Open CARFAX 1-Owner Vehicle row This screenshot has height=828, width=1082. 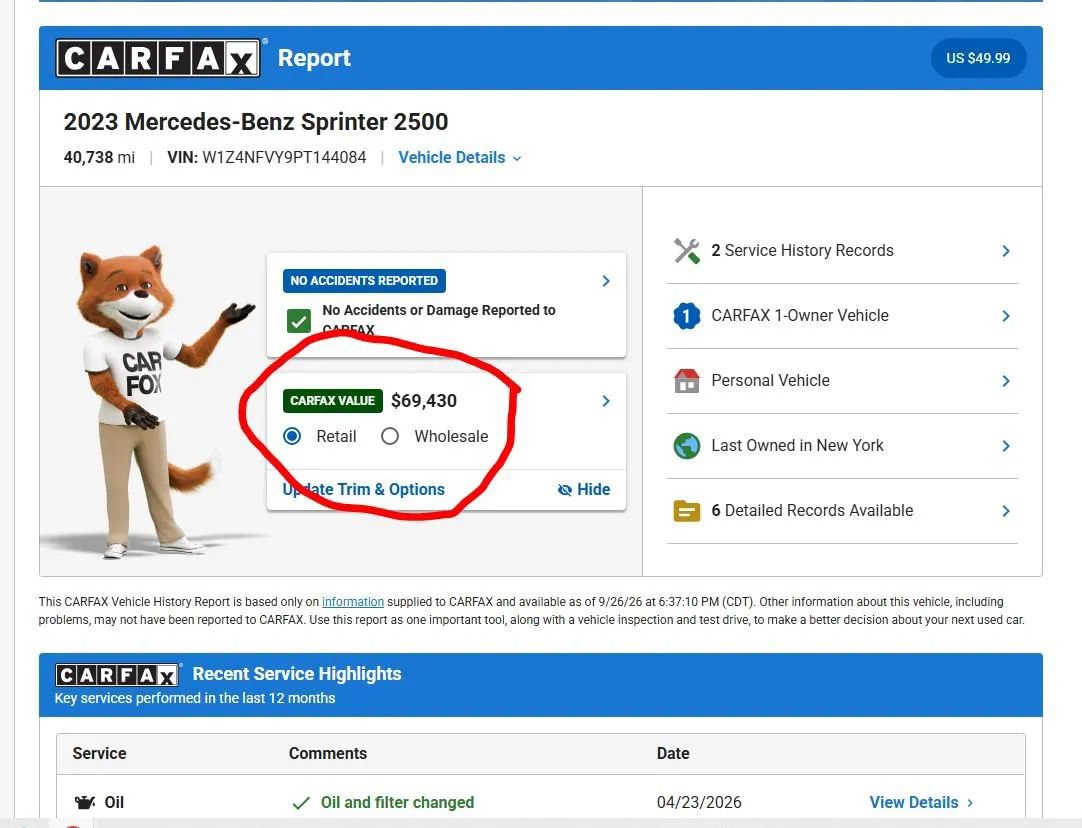tap(842, 315)
